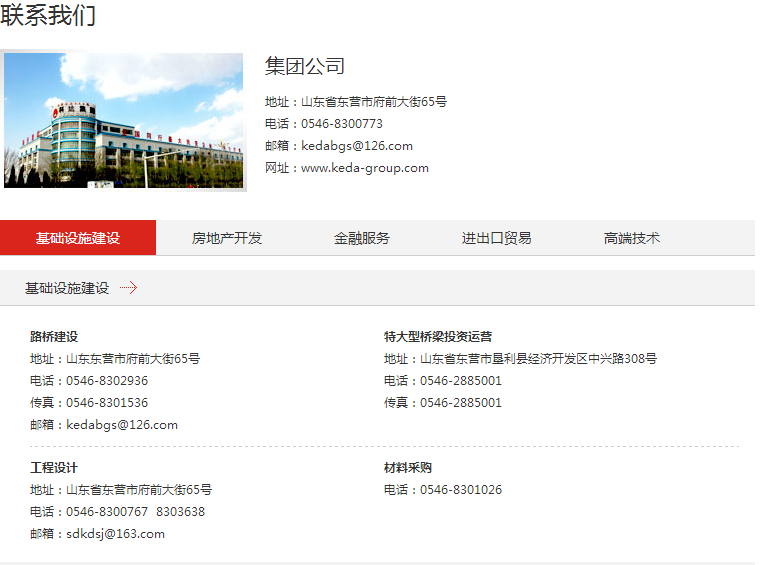This screenshot has height=565, width=761.
Task: Click the 工程设计 section title
Action: coord(54,468)
